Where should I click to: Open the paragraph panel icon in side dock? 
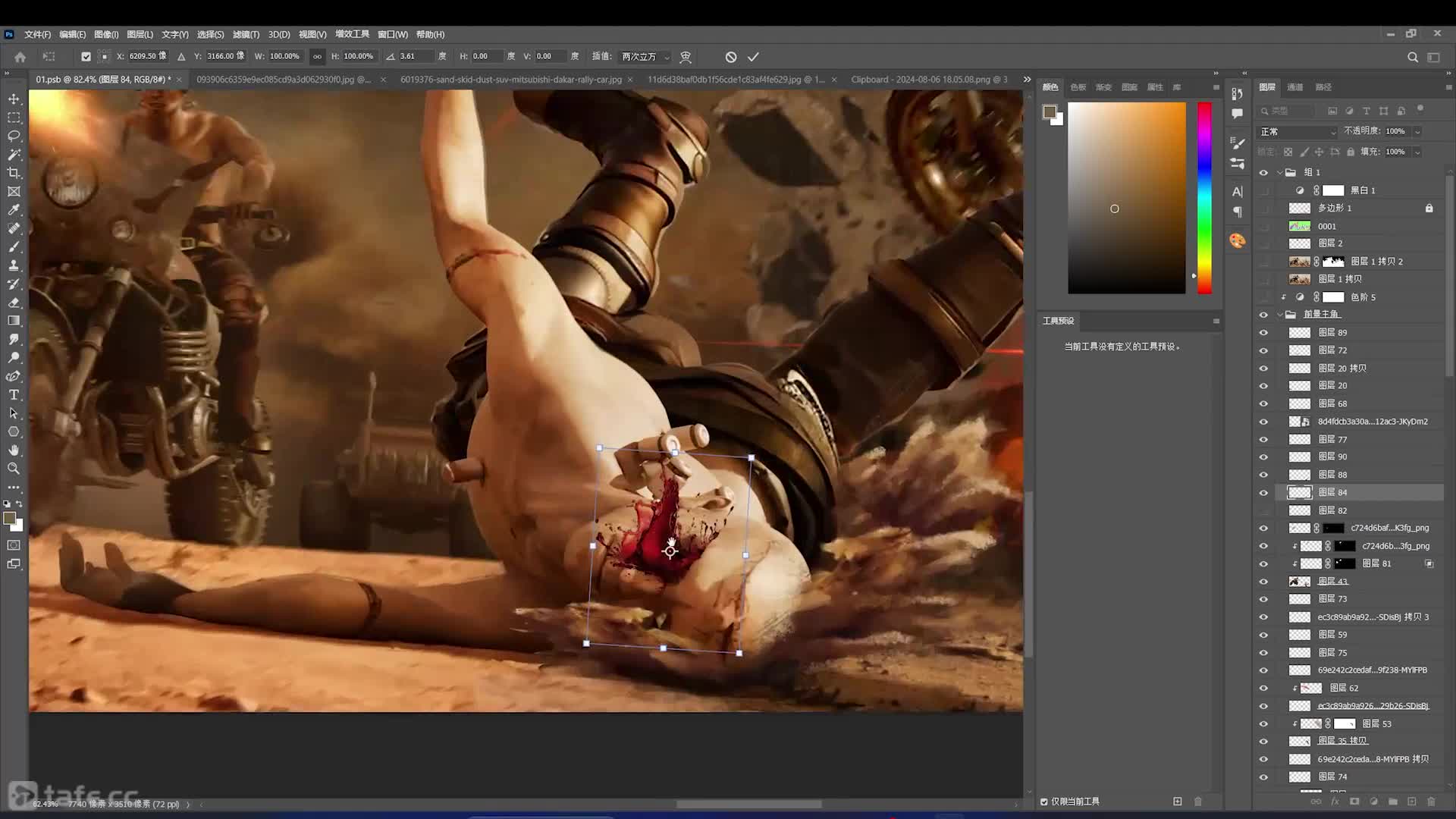point(1238,212)
